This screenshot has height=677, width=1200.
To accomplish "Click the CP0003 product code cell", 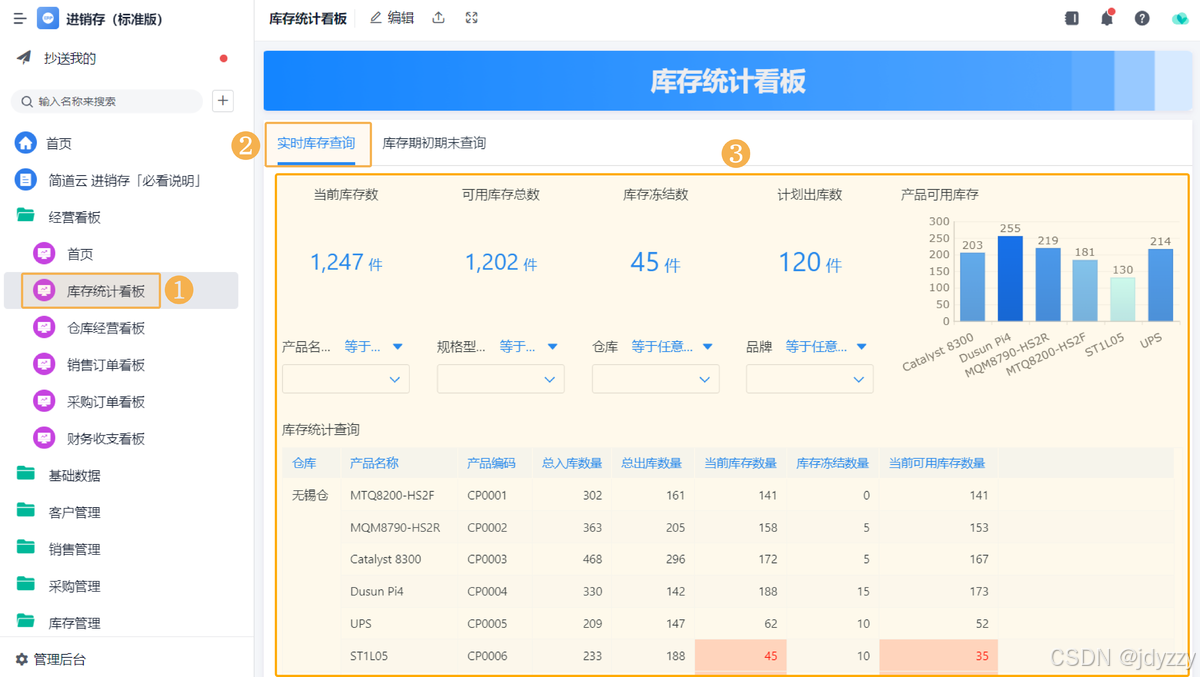I will [487, 559].
